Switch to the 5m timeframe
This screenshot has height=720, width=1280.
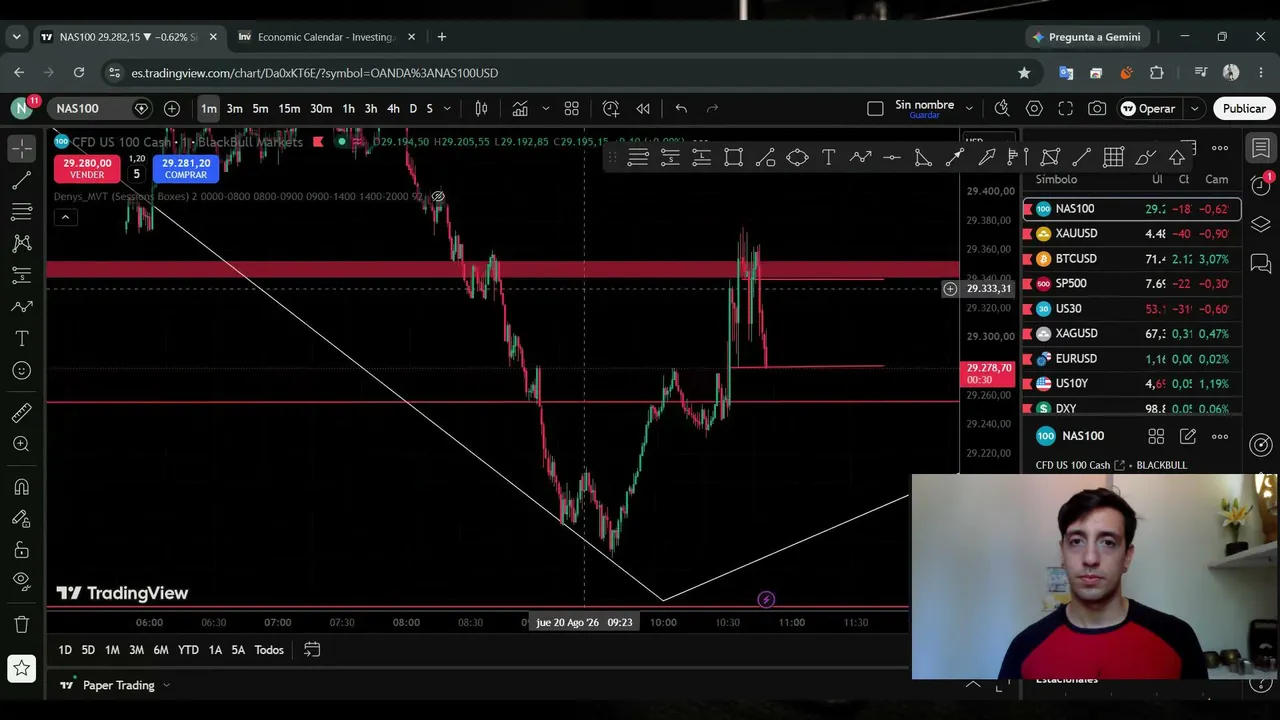(x=260, y=108)
